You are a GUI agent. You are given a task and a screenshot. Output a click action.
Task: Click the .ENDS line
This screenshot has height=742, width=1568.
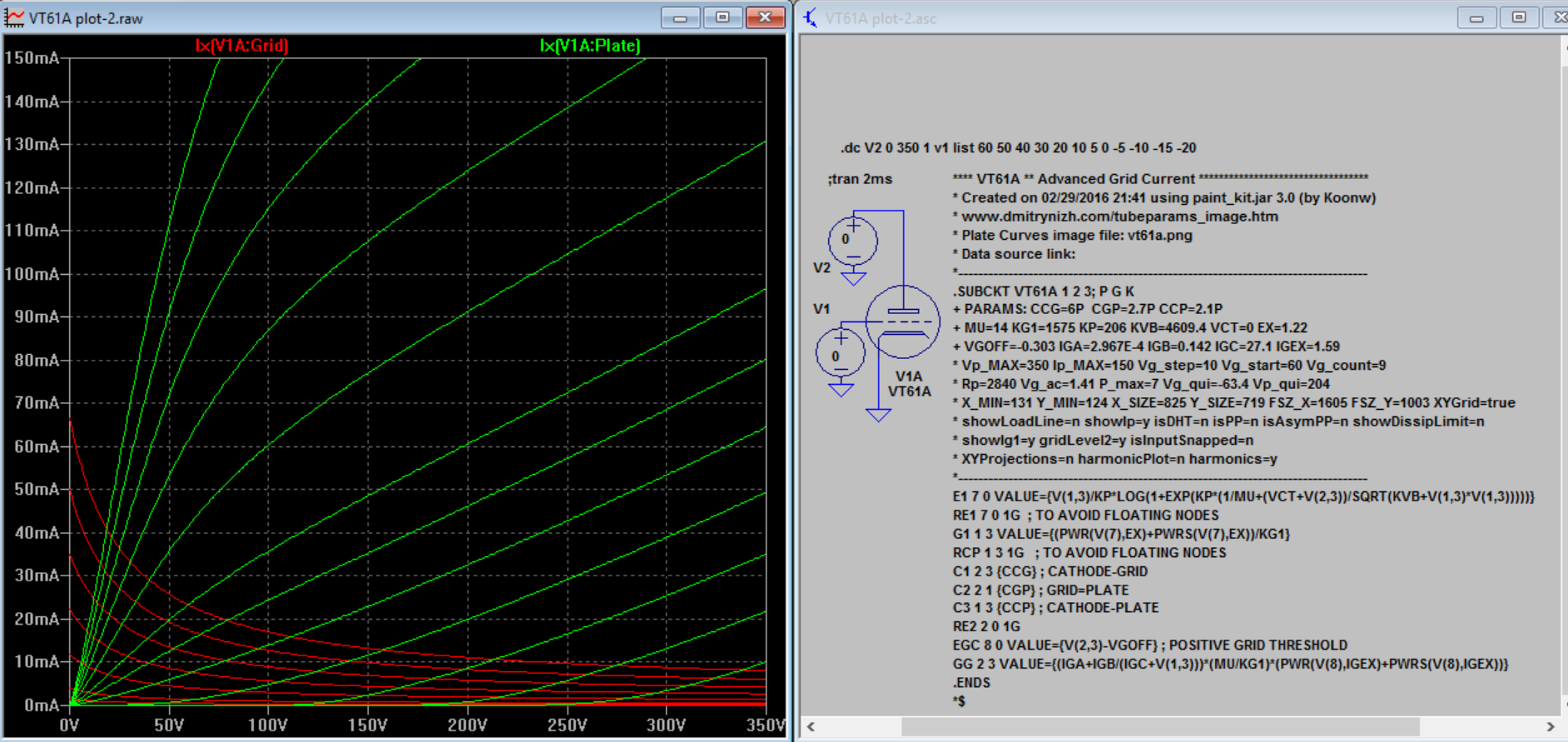(x=972, y=683)
